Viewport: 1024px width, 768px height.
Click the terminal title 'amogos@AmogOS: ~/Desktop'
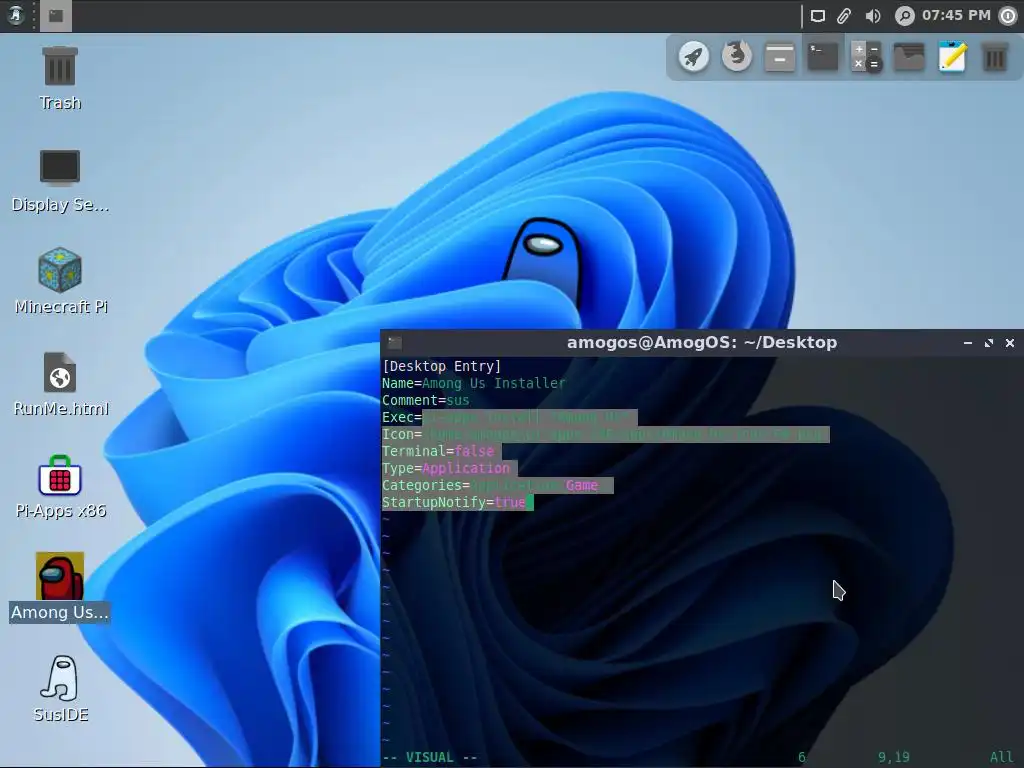click(x=702, y=342)
